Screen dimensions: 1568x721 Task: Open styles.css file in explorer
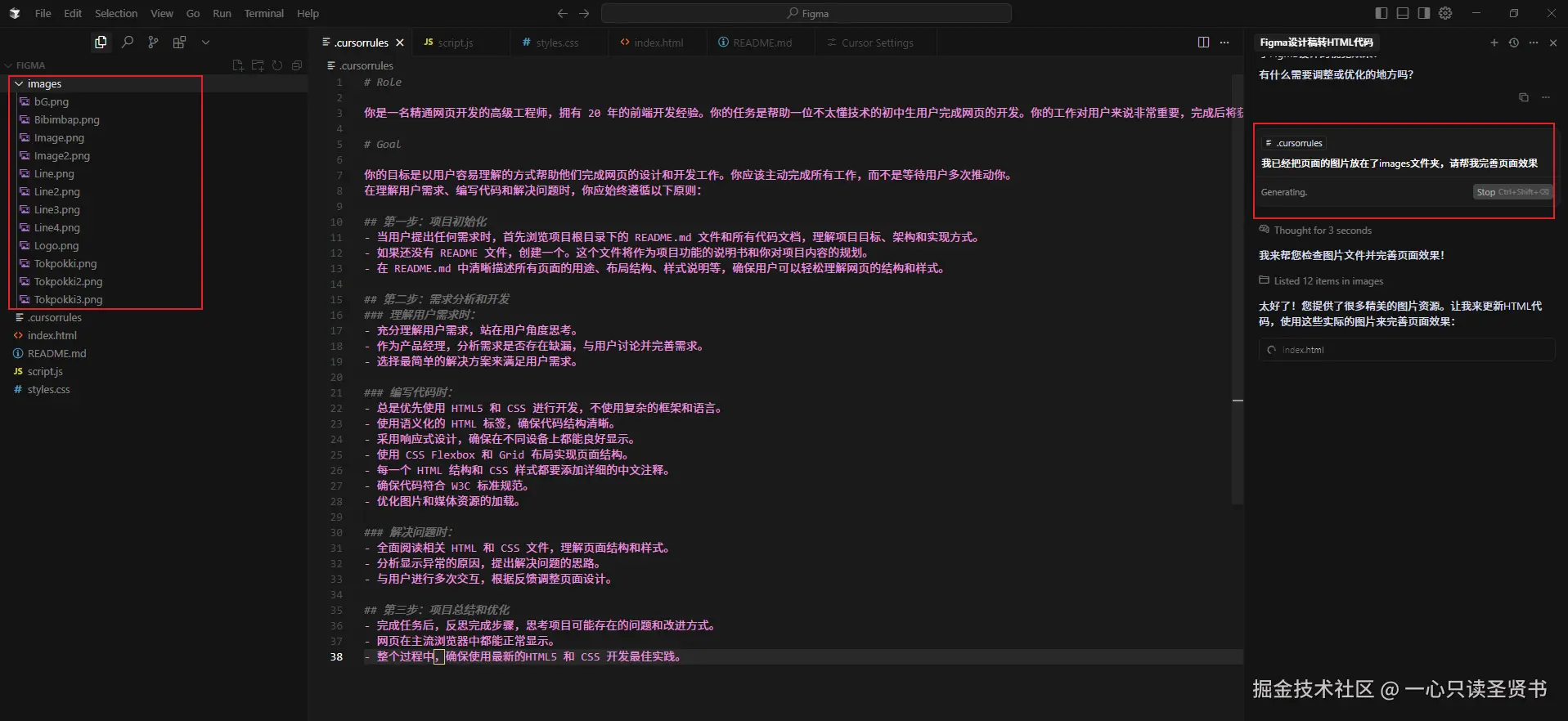tap(49, 389)
